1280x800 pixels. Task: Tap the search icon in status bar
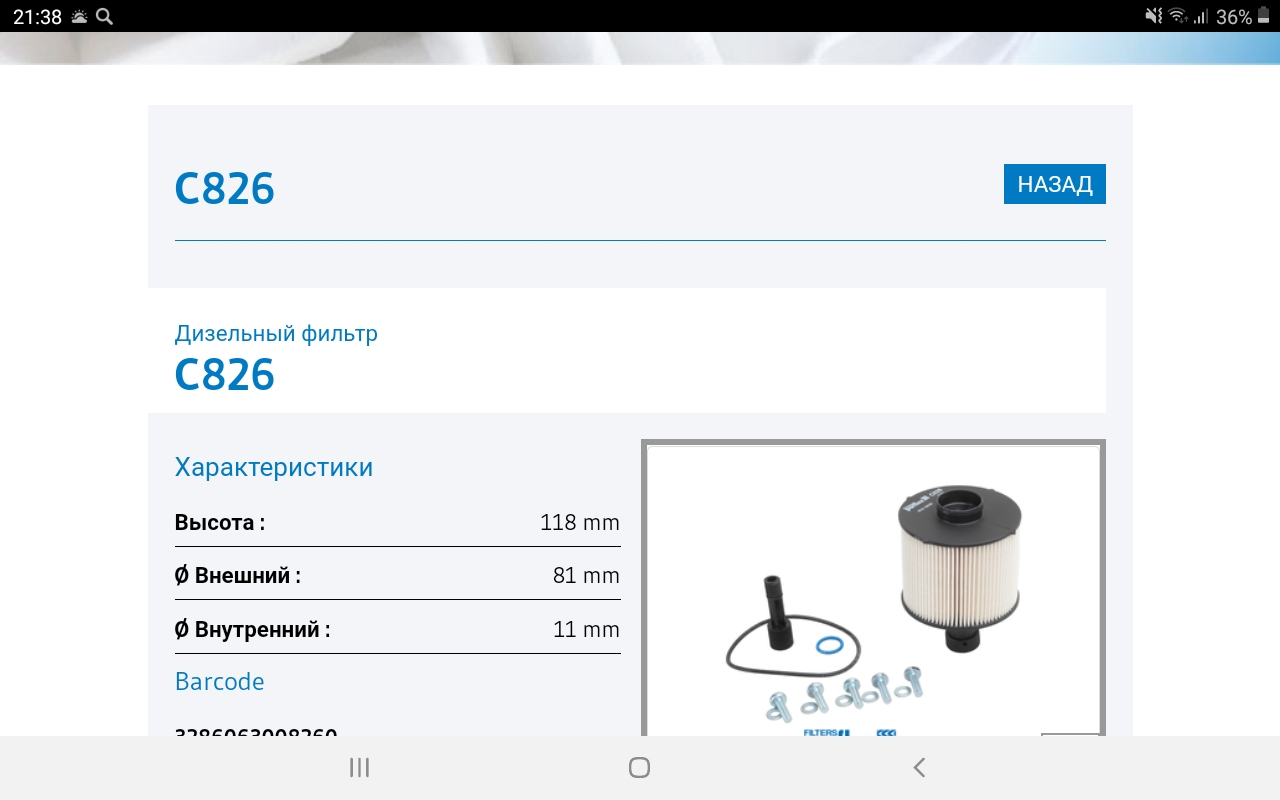[104, 16]
